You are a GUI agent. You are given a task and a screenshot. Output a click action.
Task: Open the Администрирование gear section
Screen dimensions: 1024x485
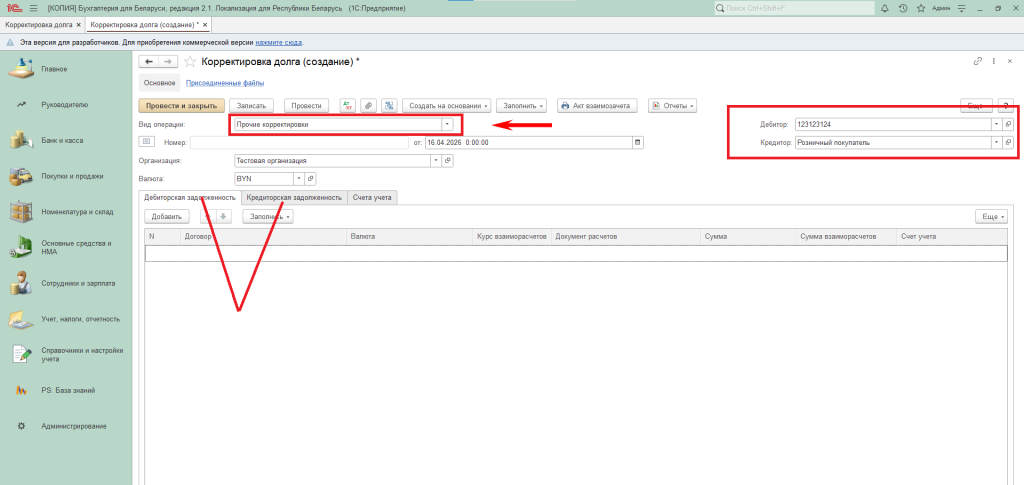click(x=73, y=426)
